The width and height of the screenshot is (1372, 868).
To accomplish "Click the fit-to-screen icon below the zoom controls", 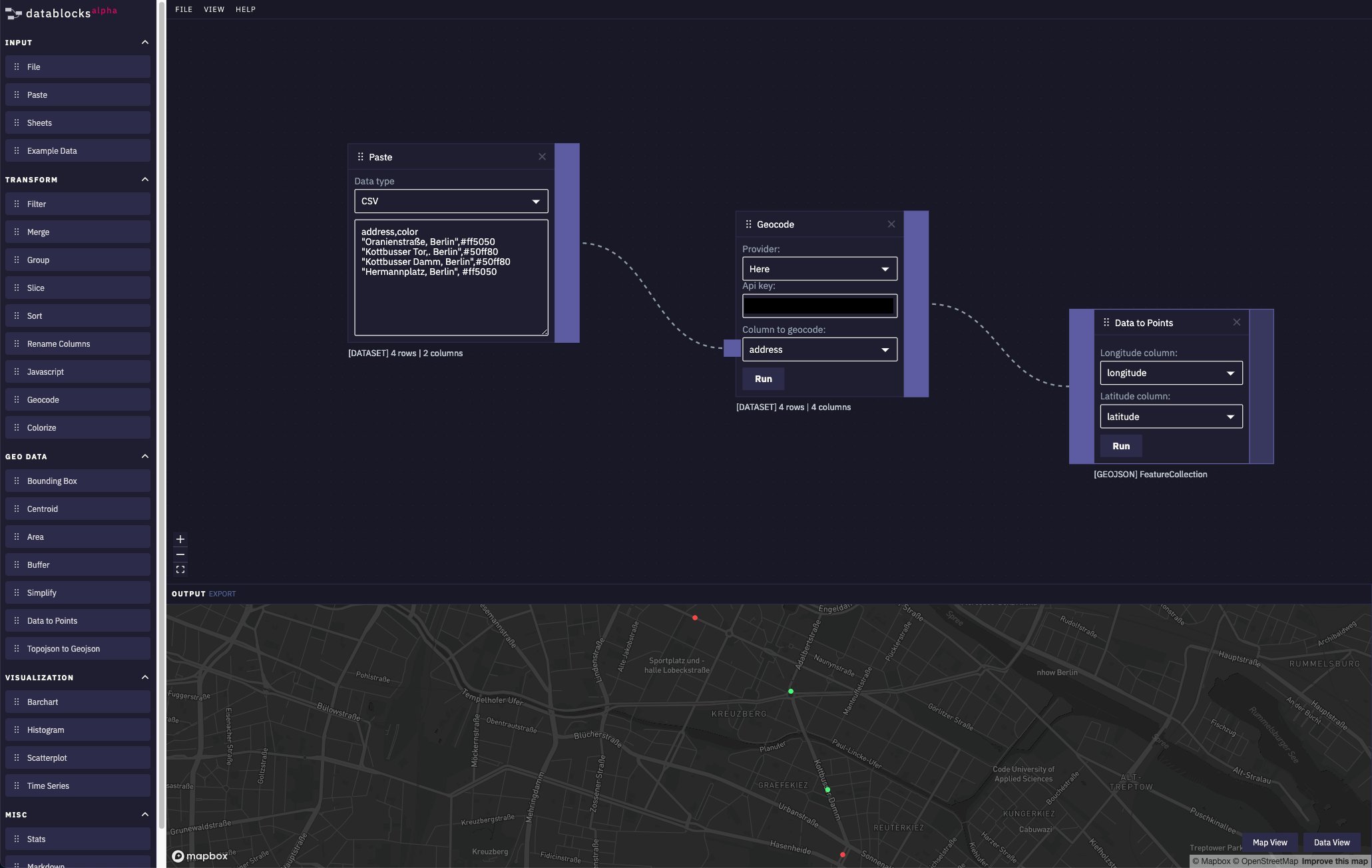I will coord(180,569).
